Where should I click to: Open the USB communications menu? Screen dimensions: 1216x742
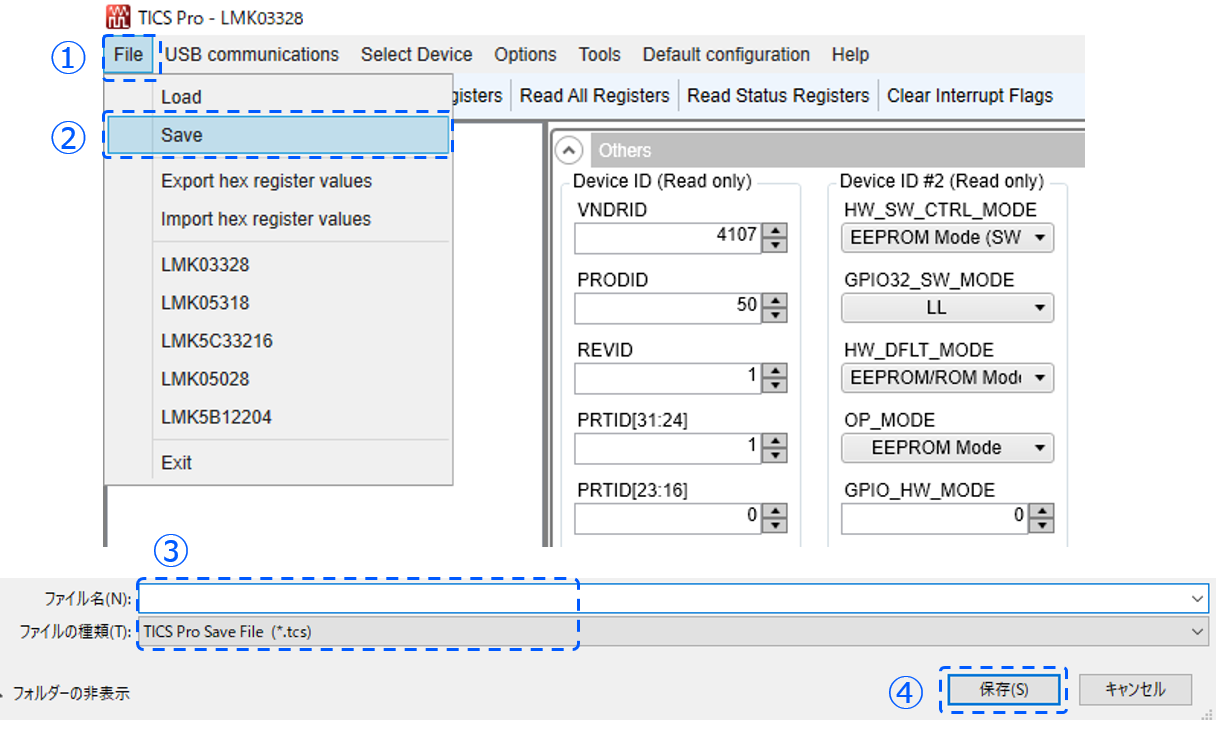tap(252, 55)
